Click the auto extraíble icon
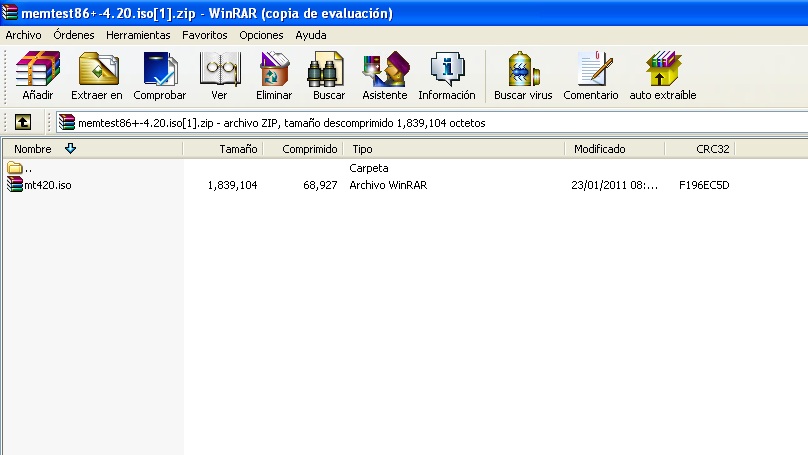 (x=663, y=68)
